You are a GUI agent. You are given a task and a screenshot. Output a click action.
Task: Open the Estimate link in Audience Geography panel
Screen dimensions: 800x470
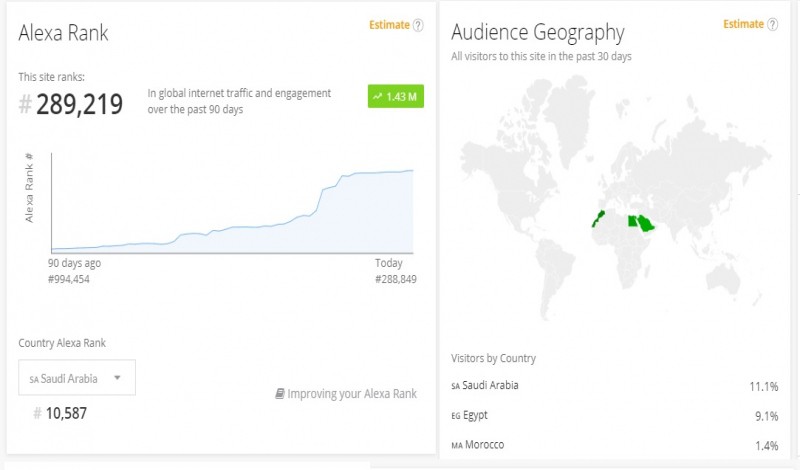pos(743,25)
